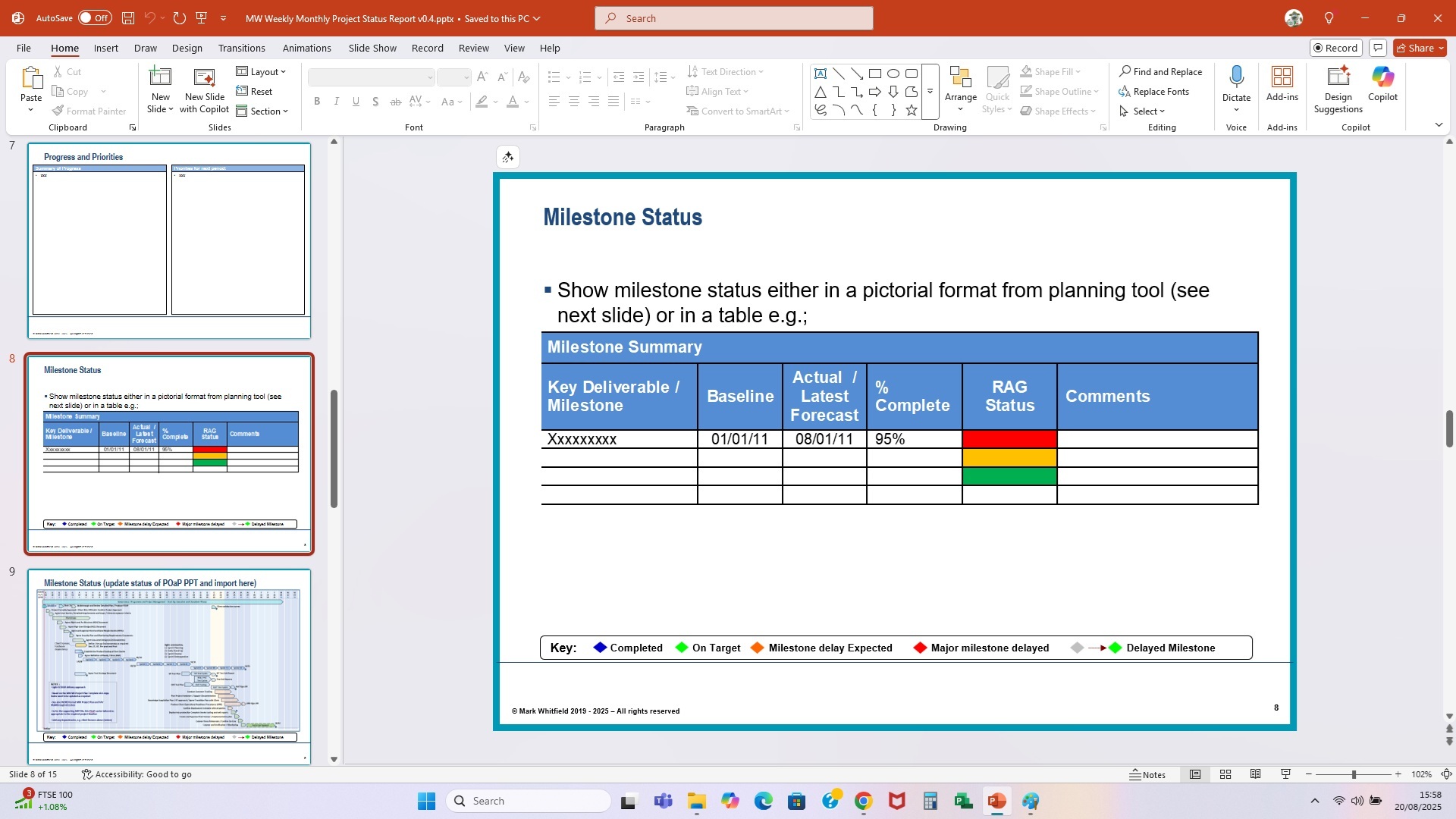The height and width of the screenshot is (819, 1456).
Task: Apply bold formatting
Action: coord(317,101)
